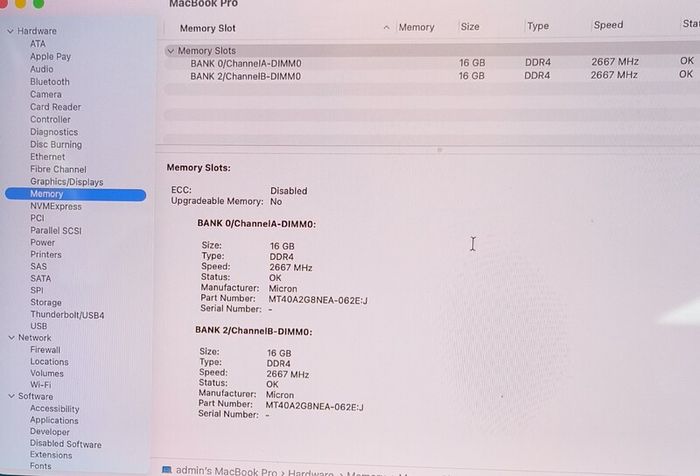Select Volumes under Network
Viewport: 700px width, 476px height.
pos(47,373)
